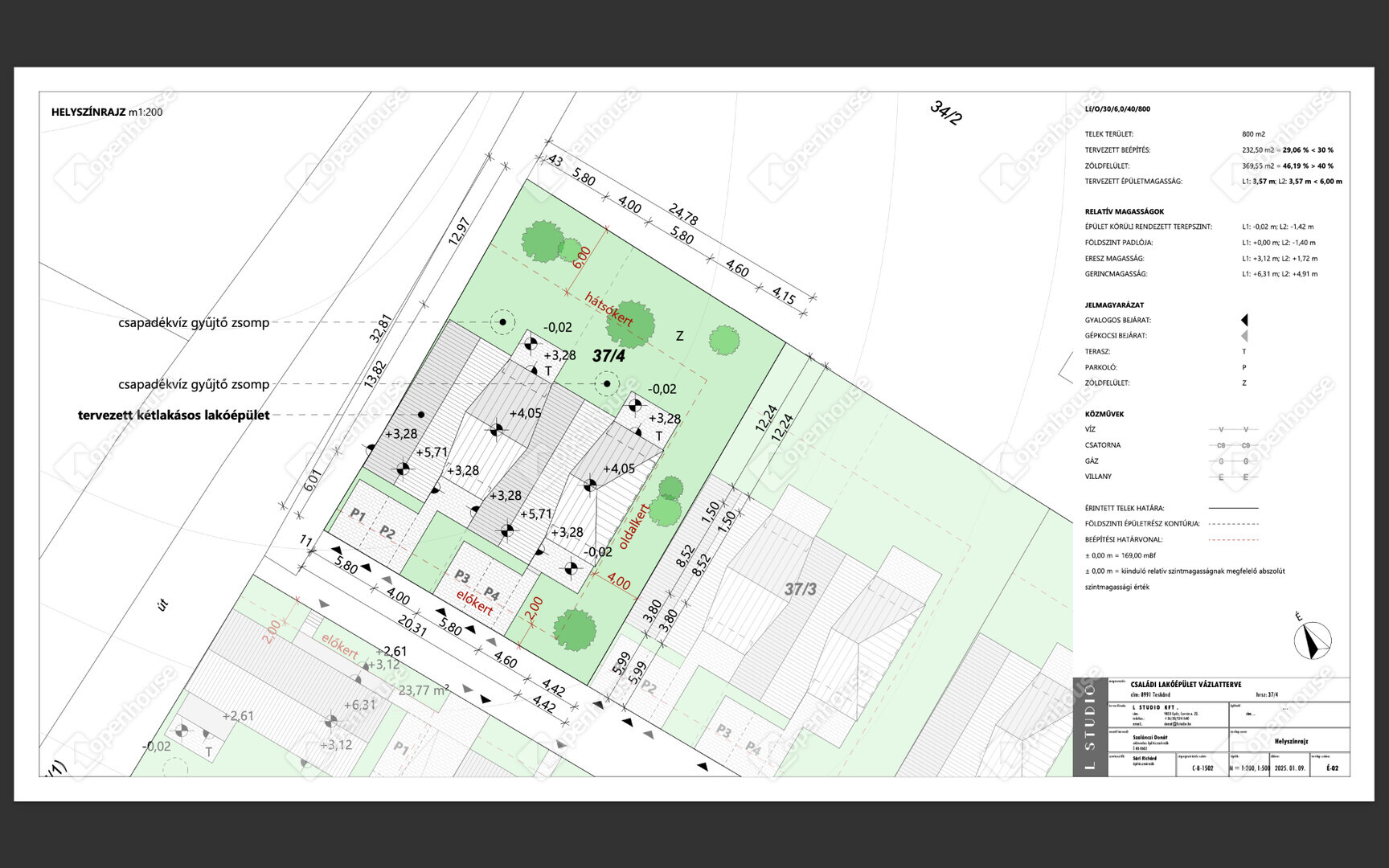The image size is (1389, 868).
Task: Click the gray vehicle entrance triangle in legend
Action: click(x=1244, y=336)
